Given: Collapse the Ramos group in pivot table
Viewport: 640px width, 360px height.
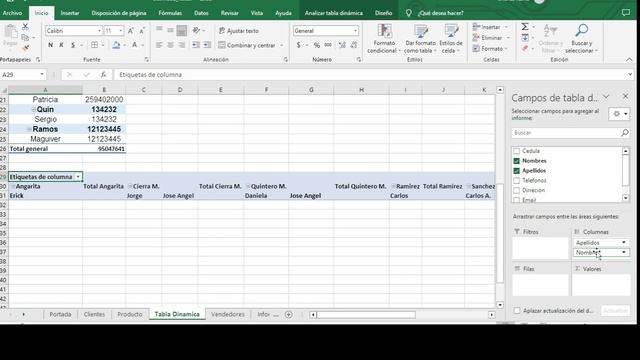Looking at the screenshot, I should tap(29, 129).
